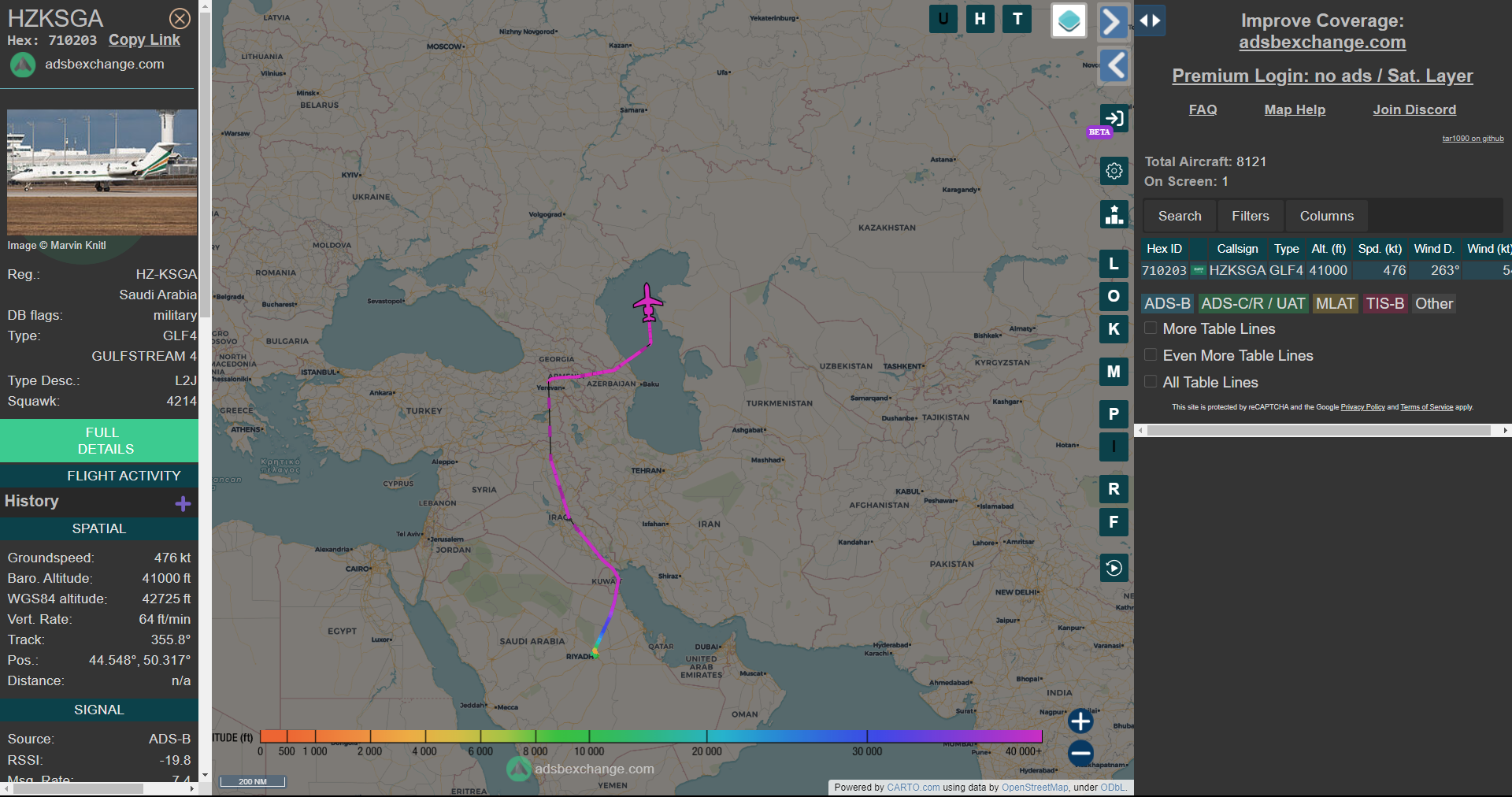The height and width of the screenshot is (797, 1512).
Task: Click the H map toggle button
Action: pyautogui.click(x=980, y=19)
